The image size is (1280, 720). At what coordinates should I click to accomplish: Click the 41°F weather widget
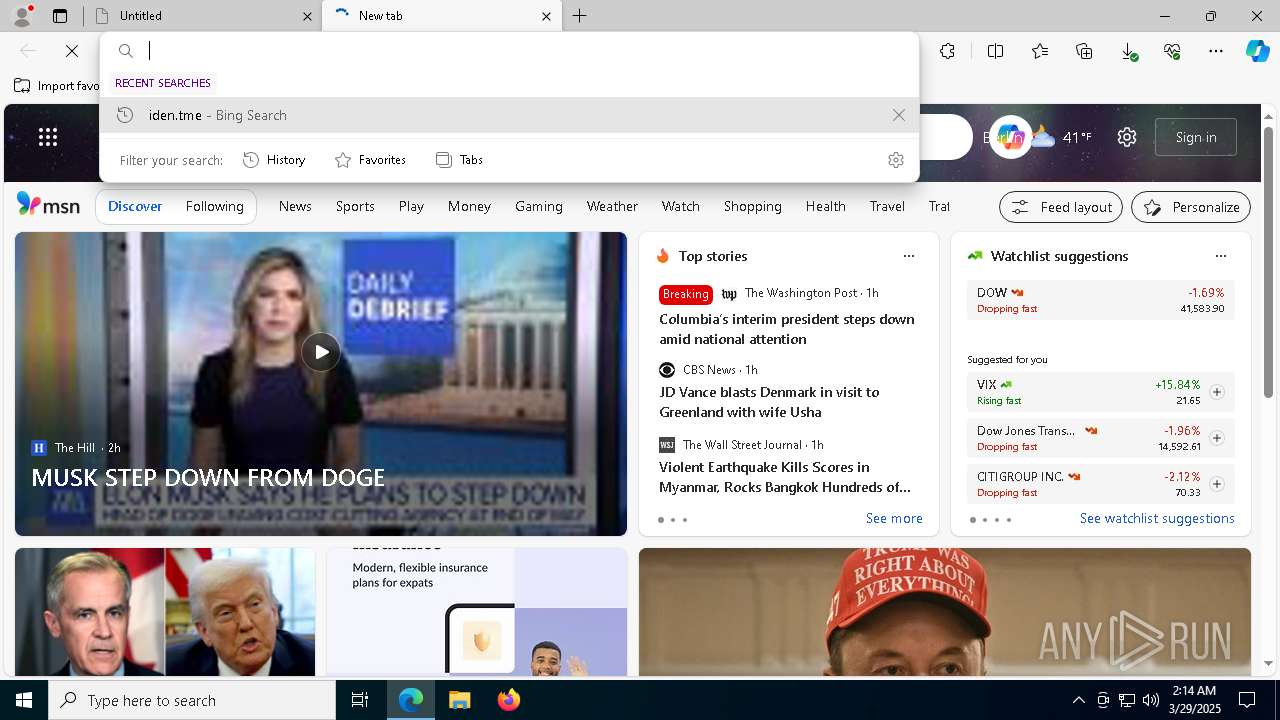[x=1062, y=137]
